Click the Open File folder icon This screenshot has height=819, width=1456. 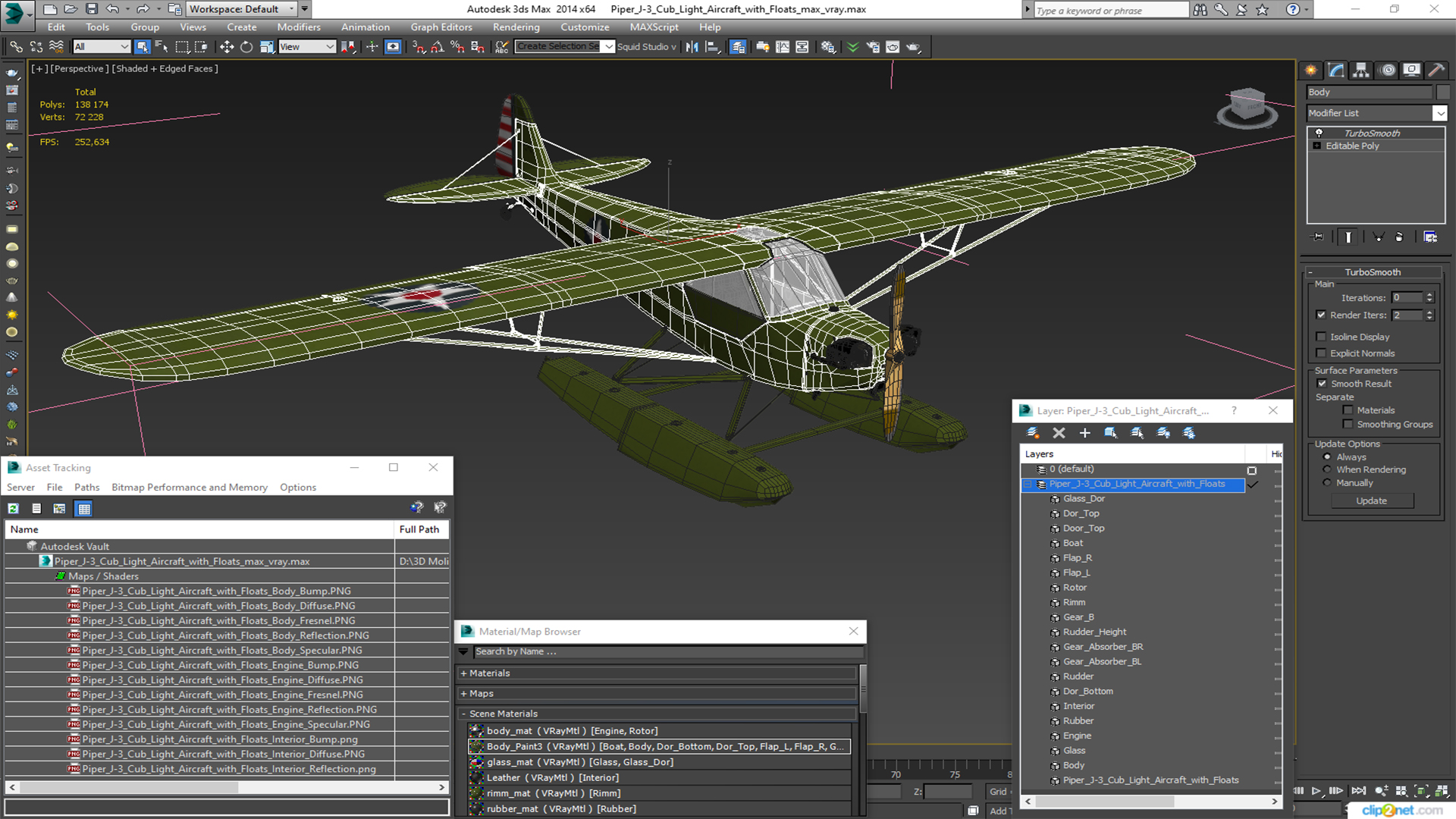coord(71,9)
